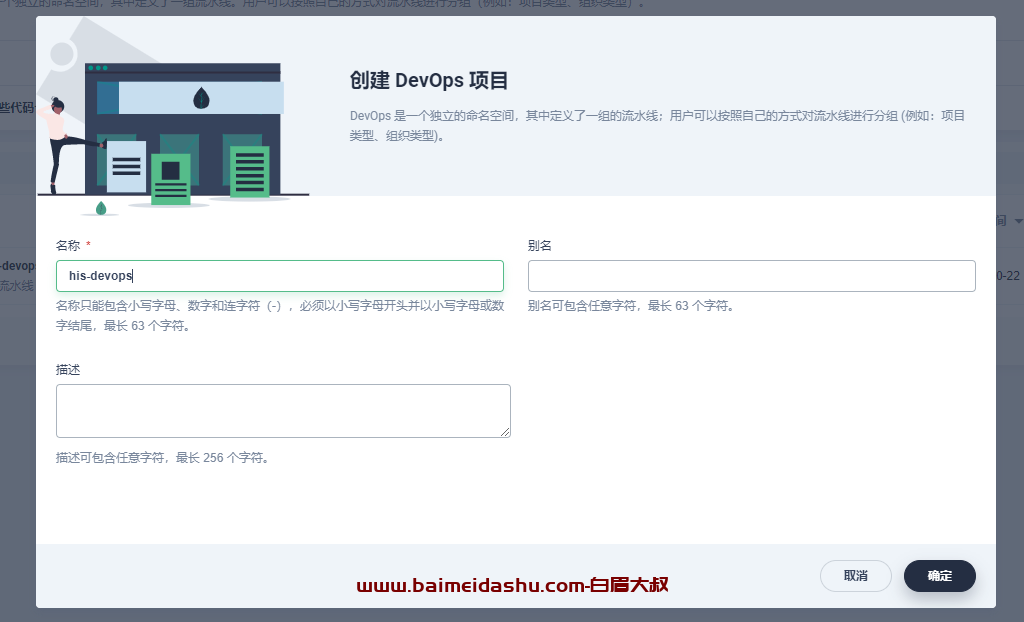
Task: Click inside the 描述 description textarea
Action: [283, 411]
